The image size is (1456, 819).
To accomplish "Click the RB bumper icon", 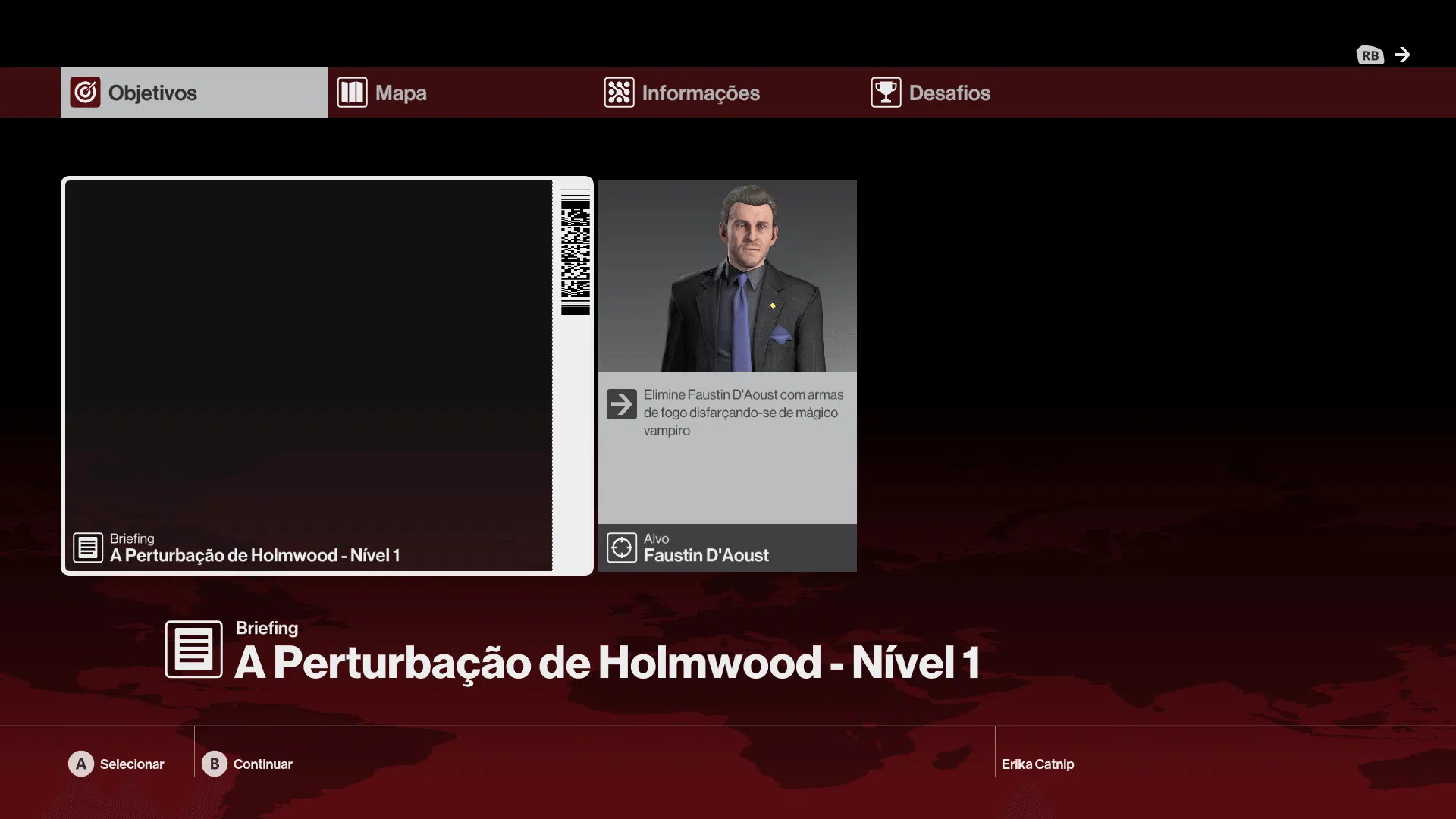I will click(x=1370, y=55).
